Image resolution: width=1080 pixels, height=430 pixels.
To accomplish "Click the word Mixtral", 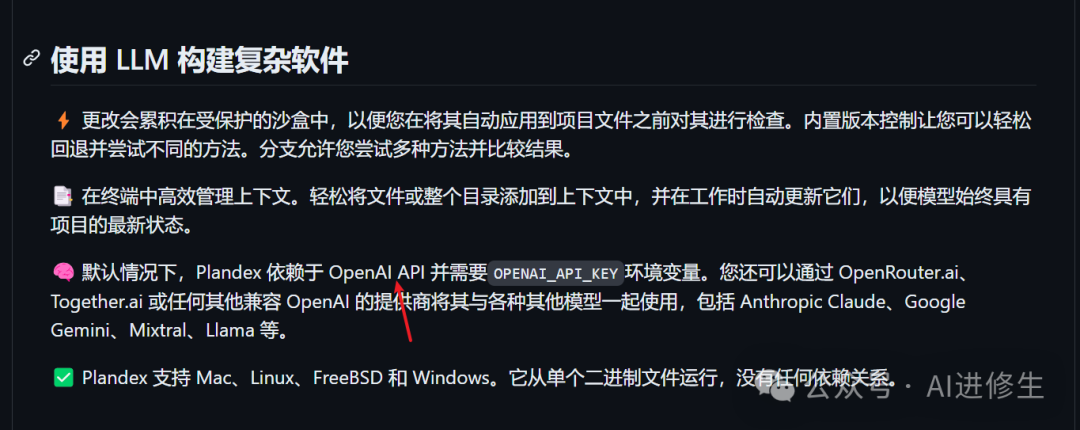I will click(x=157, y=331).
